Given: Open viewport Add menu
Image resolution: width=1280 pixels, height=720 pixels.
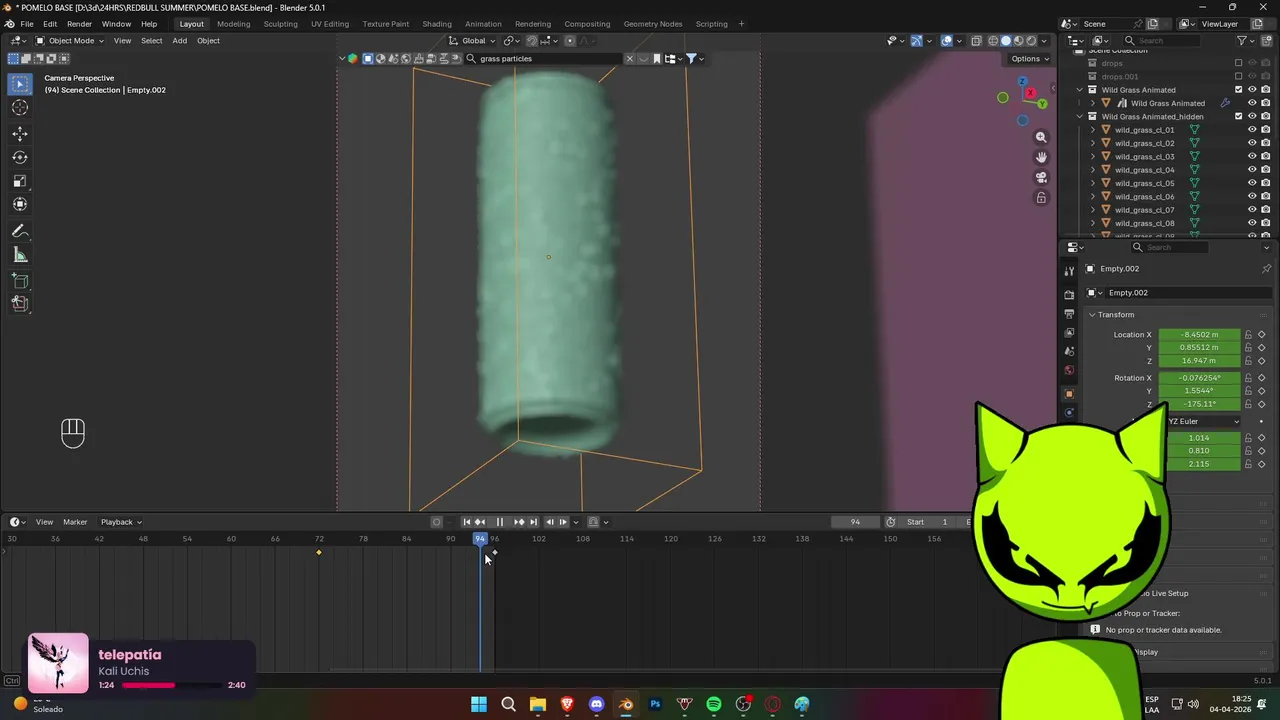Looking at the screenshot, I should [179, 41].
